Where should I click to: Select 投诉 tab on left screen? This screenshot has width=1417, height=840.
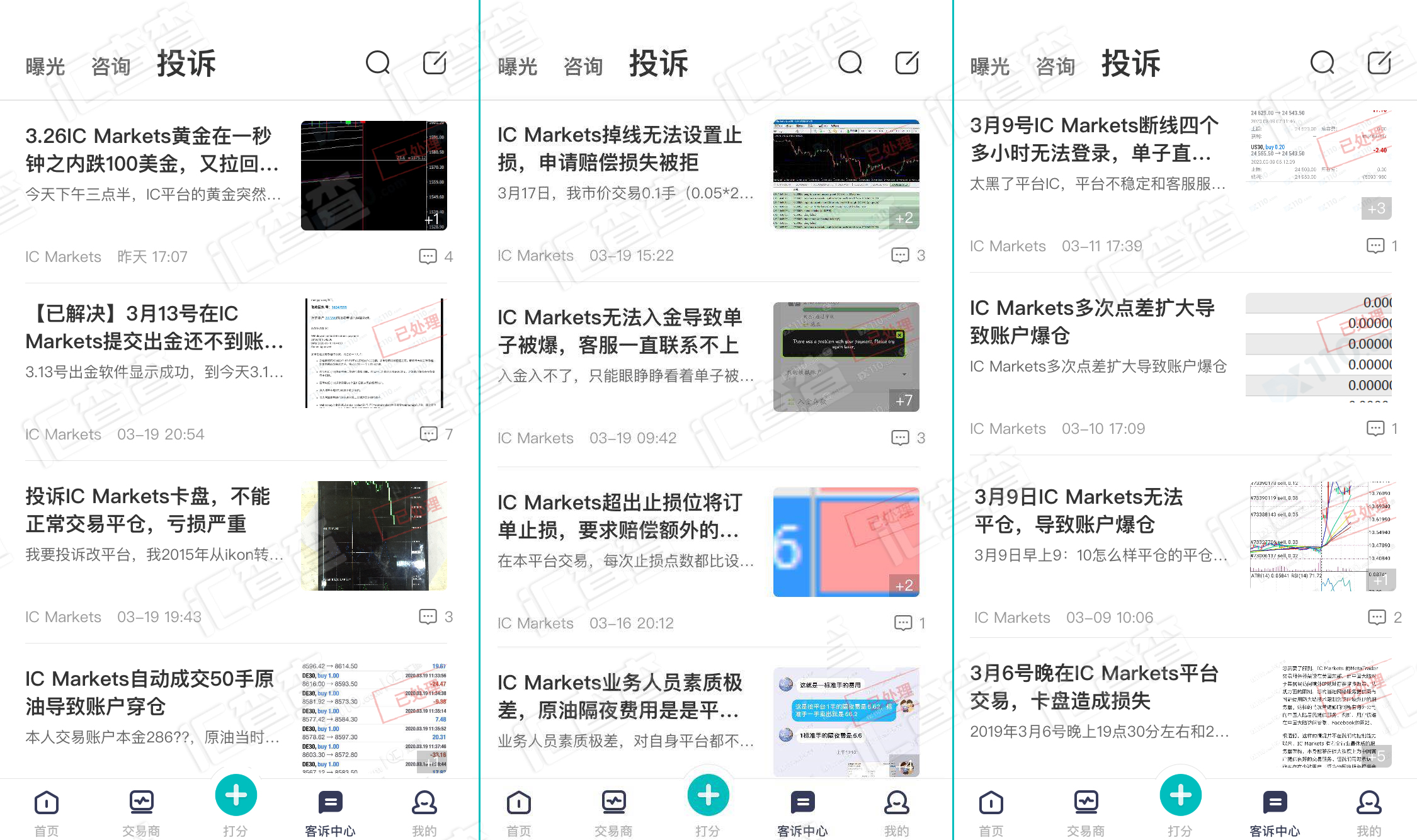(186, 64)
